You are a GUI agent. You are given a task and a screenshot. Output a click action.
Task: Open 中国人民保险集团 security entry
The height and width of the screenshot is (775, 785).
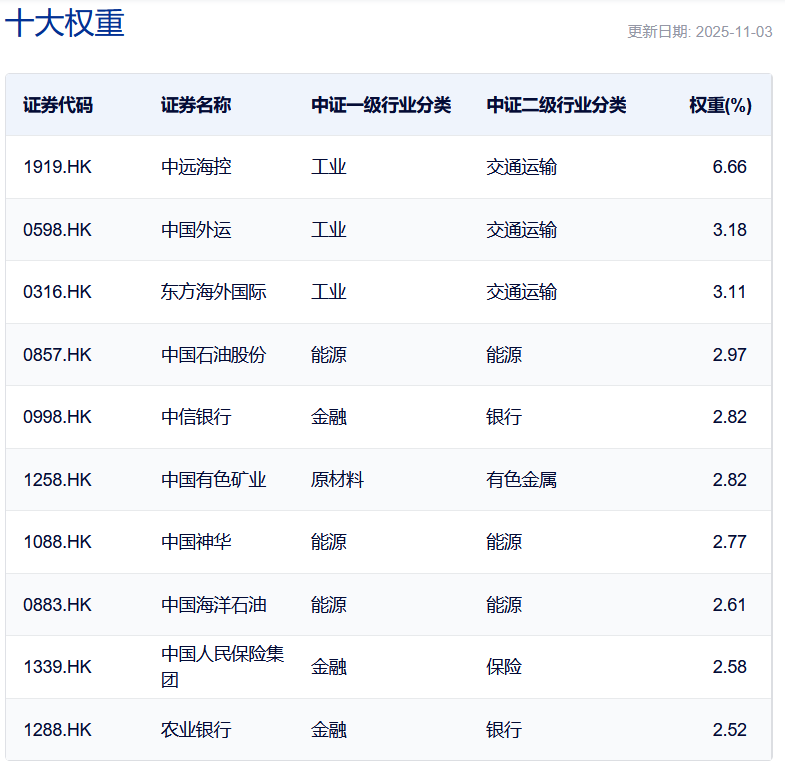(222, 666)
